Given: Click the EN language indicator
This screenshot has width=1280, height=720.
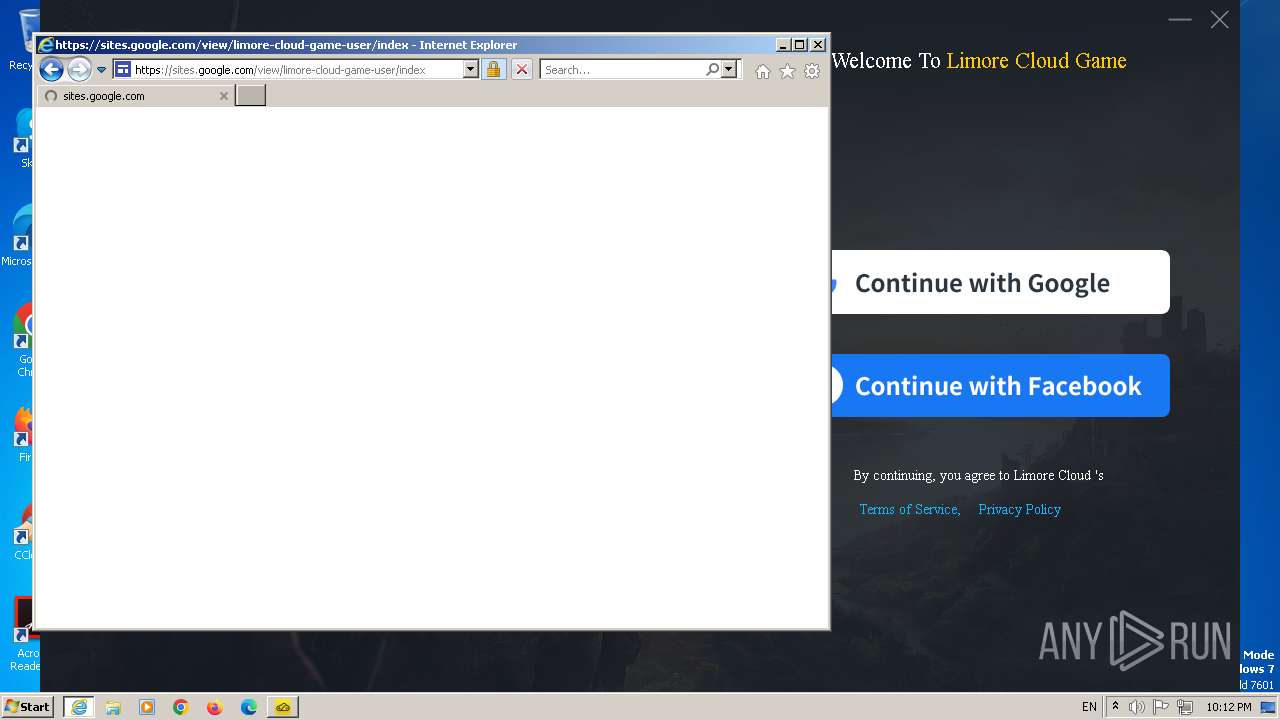Looking at the screenshot, I should [1089, 707].
